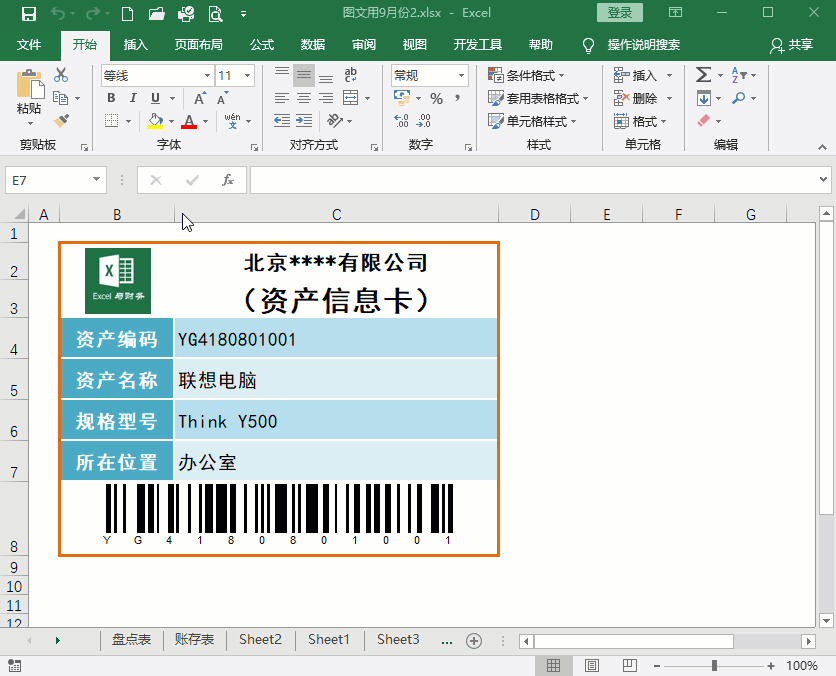The height and width of the screenshot is (676, 836).
Task: Click the font color red A swatch
Action: click(x=189, y=122)
